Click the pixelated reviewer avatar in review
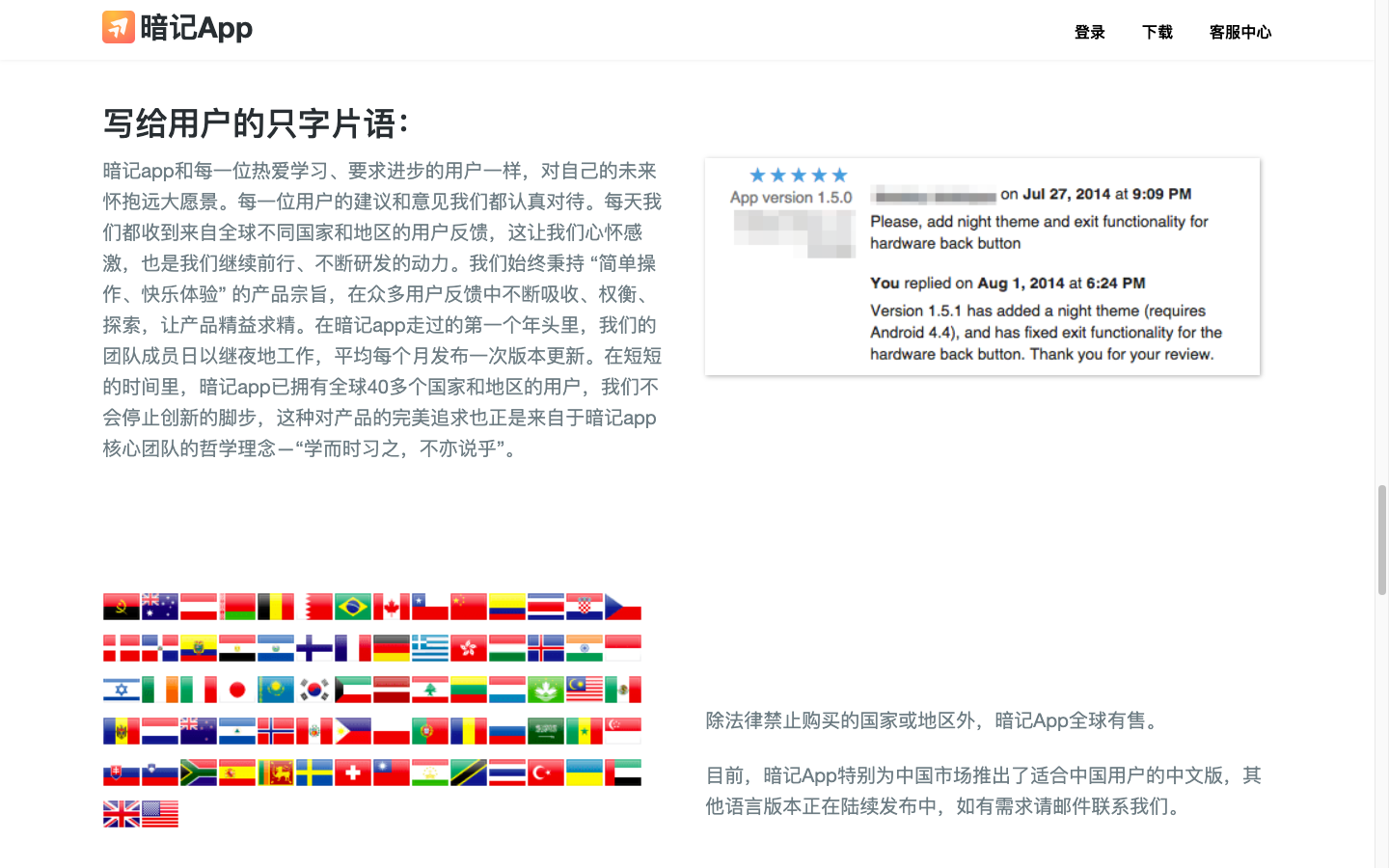Image resolution: width=1389 pixels, height=868 pixels. click(x=795, y=233)
